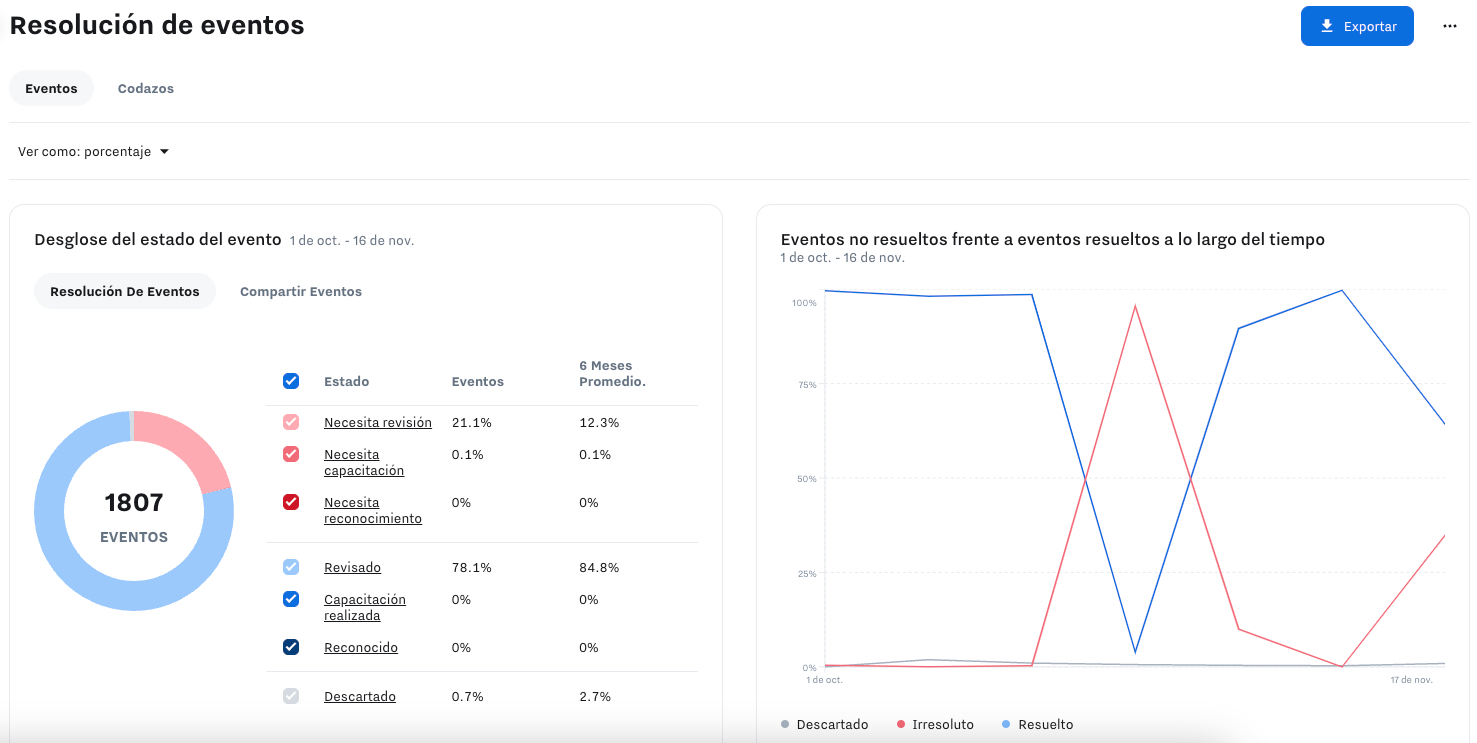Image resolution: width=1477 pixels, height=743 pixels.
Task: Click the 21.1% value for Necesita revisión
Action: (x=472, y=422)
